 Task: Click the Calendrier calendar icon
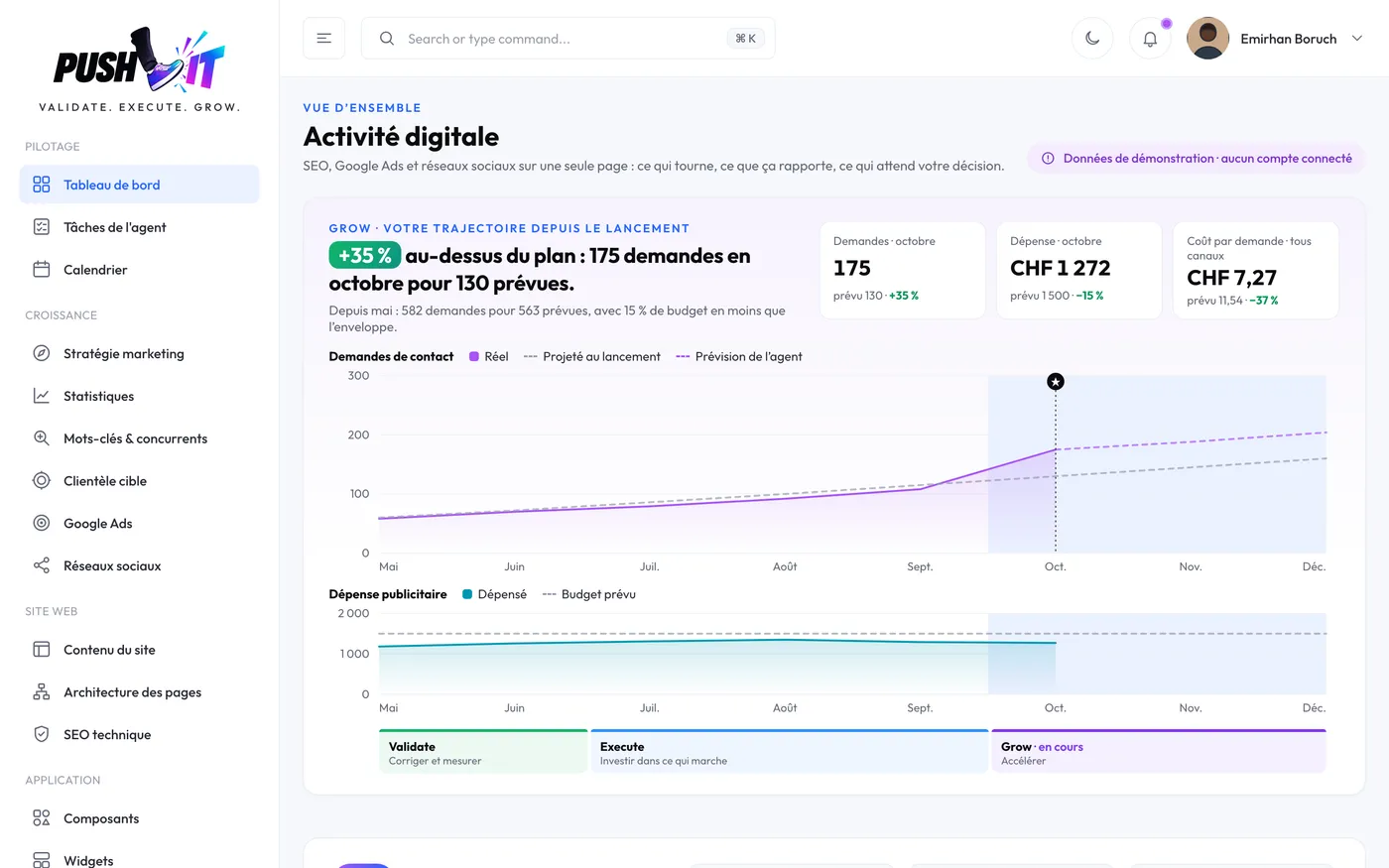41,270
